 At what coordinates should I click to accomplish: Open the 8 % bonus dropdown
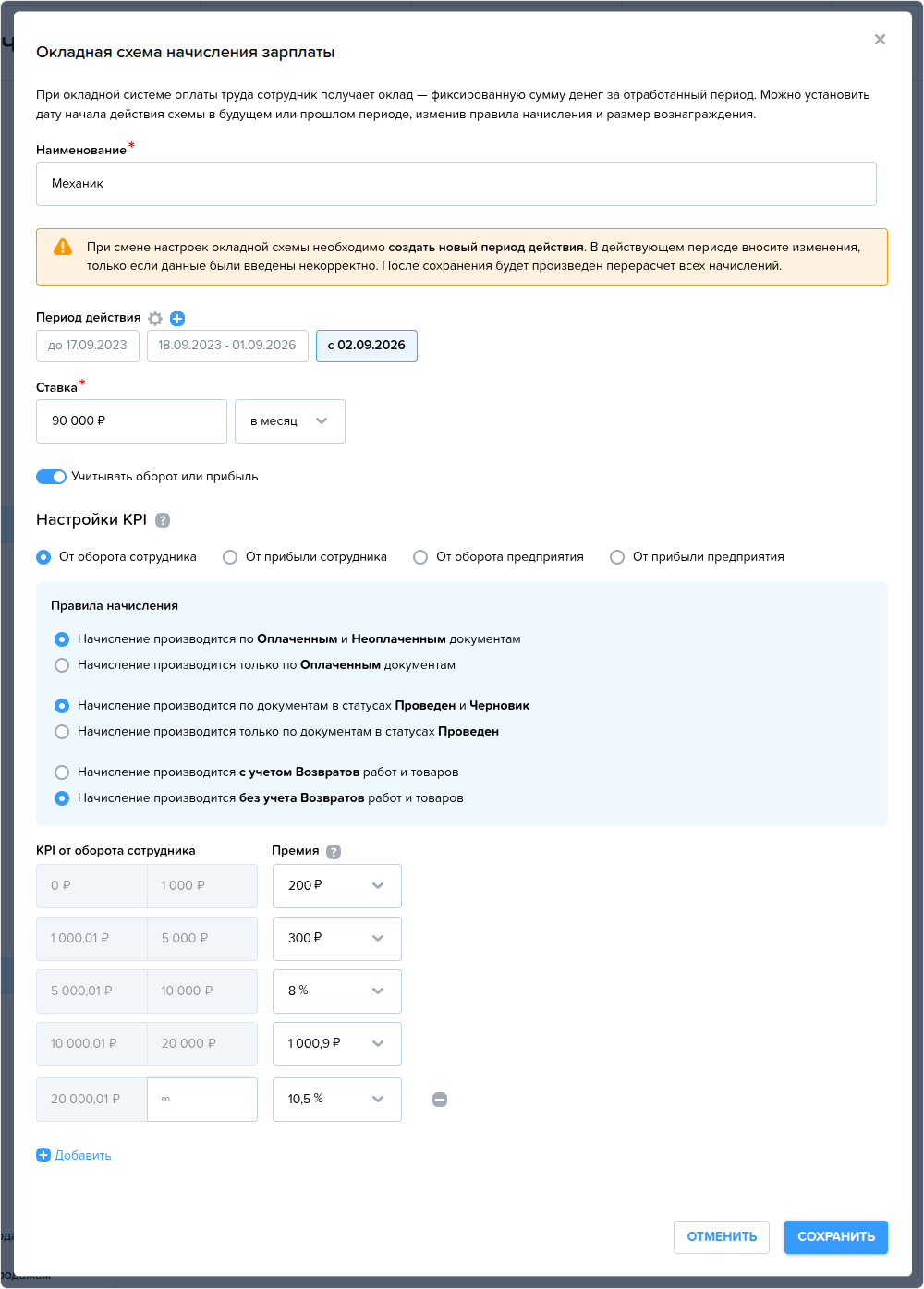(337, 991)
